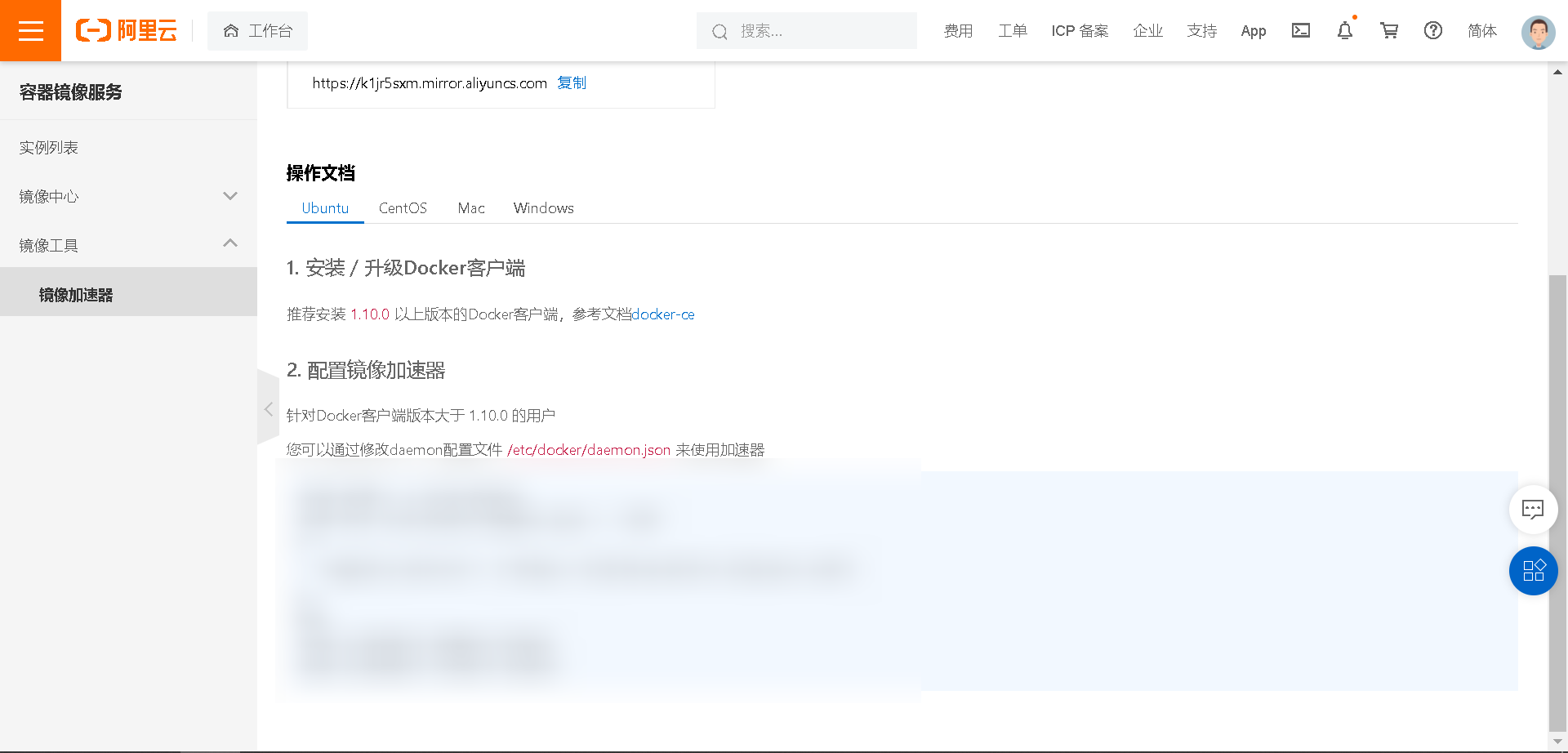Open the 工单 menu
Viewport: 1568px width, 753px height.
tap(1012, 31)
